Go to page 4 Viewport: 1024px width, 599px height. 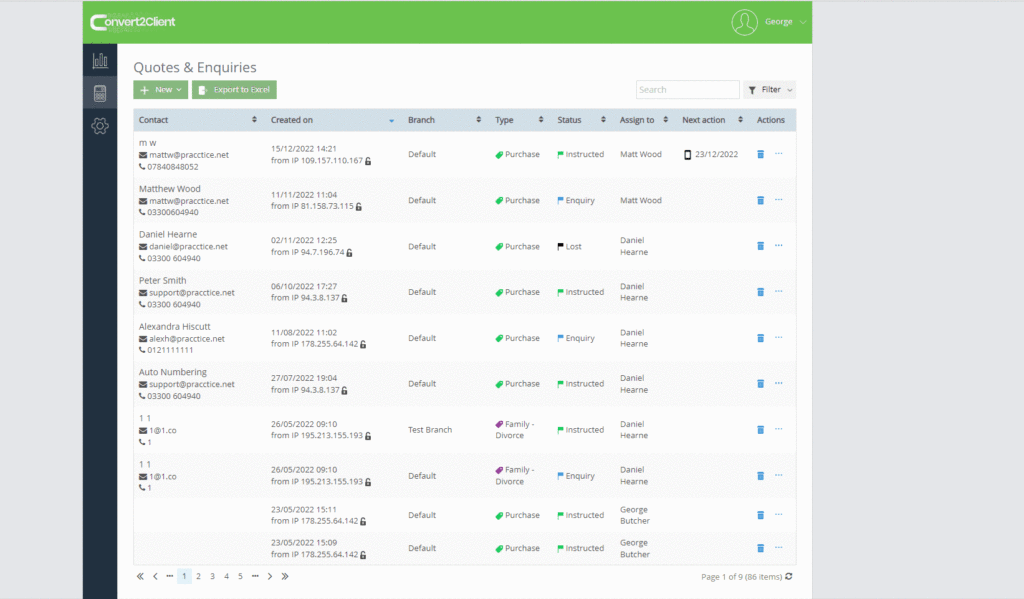click(x=227, y=576)
